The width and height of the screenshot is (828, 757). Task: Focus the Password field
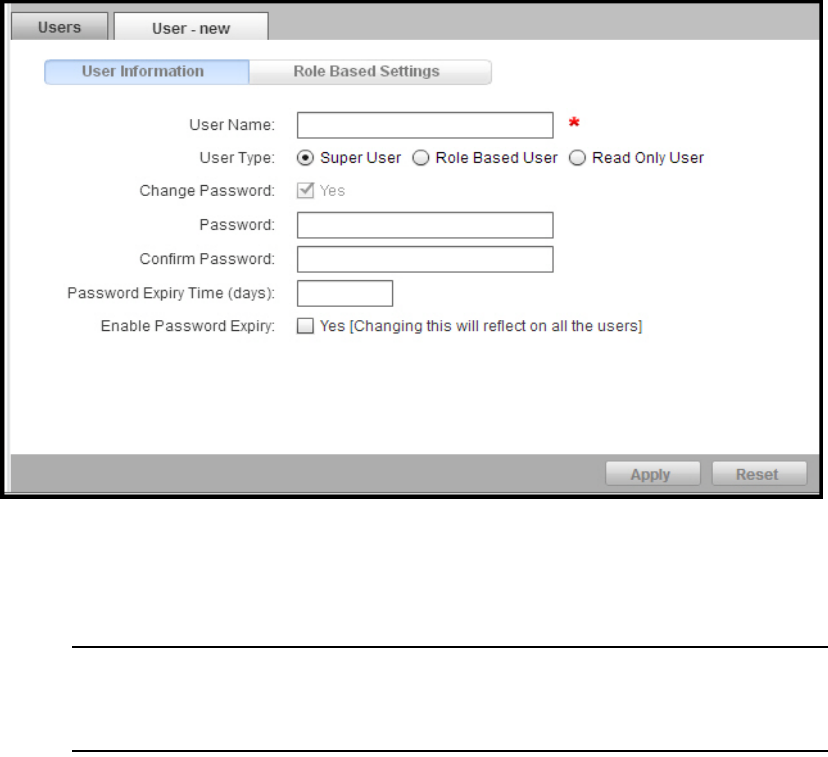tap(425, 225)
